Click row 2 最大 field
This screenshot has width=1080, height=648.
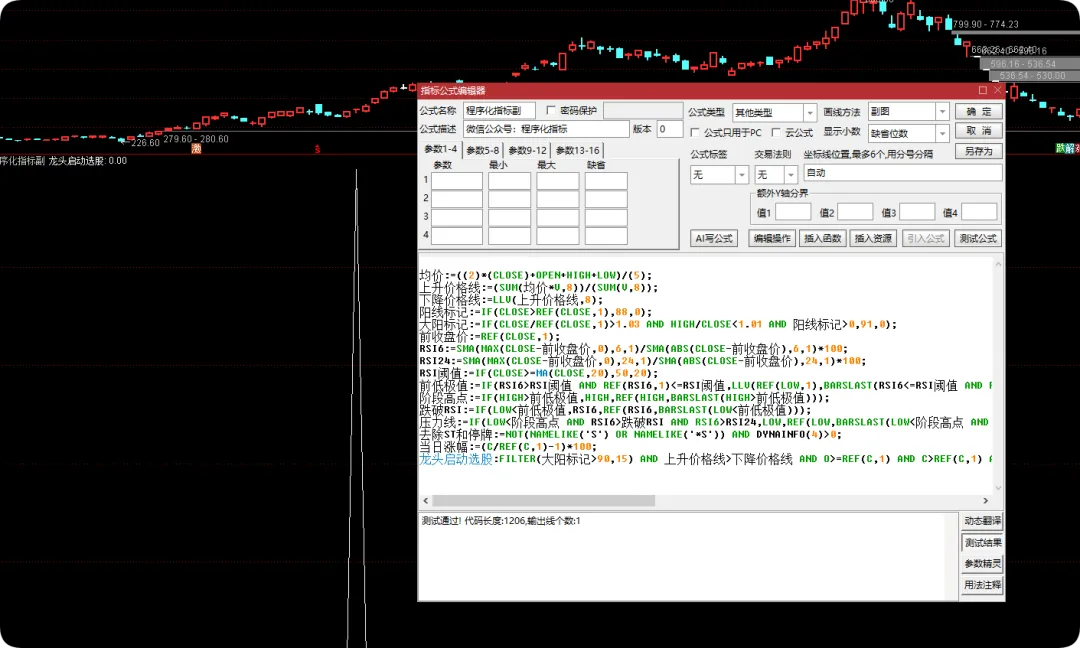point(558,199)
